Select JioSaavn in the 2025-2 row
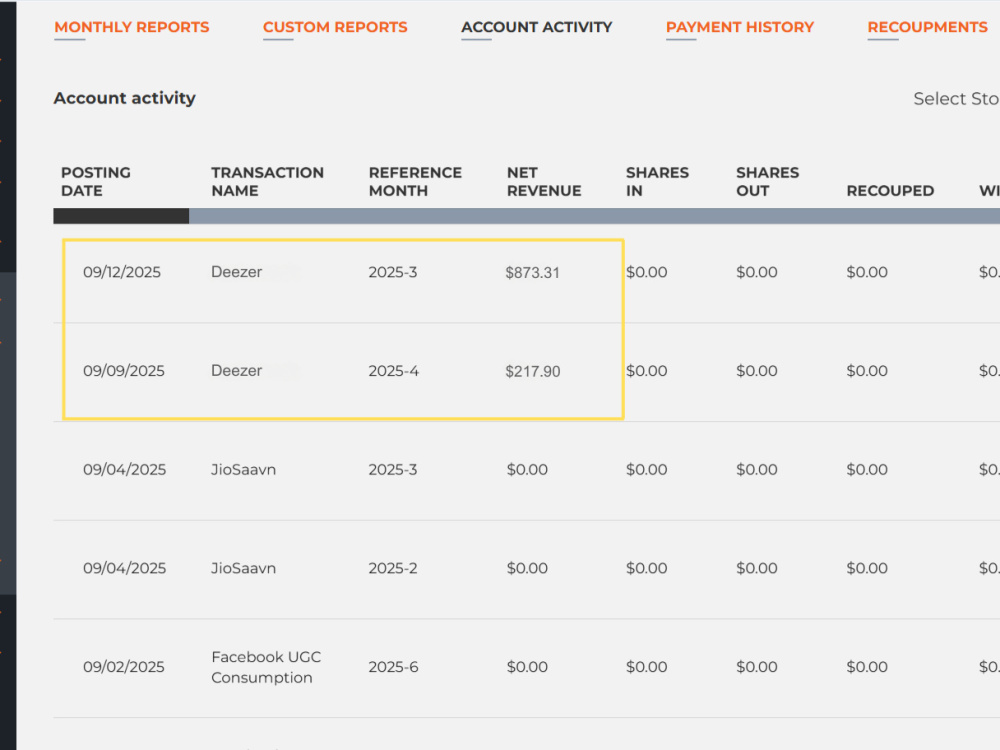Image resolution: width=1000 pixels, height=750 pixels. pyautogui.click(x=244, y=568)
